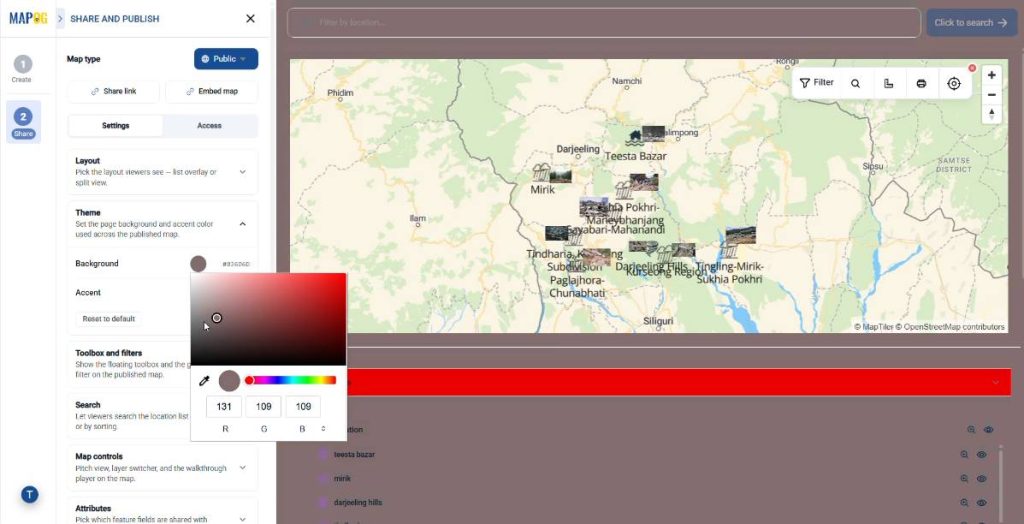
Task: Select mirik in the list
Action: click(x=342, y=478)
